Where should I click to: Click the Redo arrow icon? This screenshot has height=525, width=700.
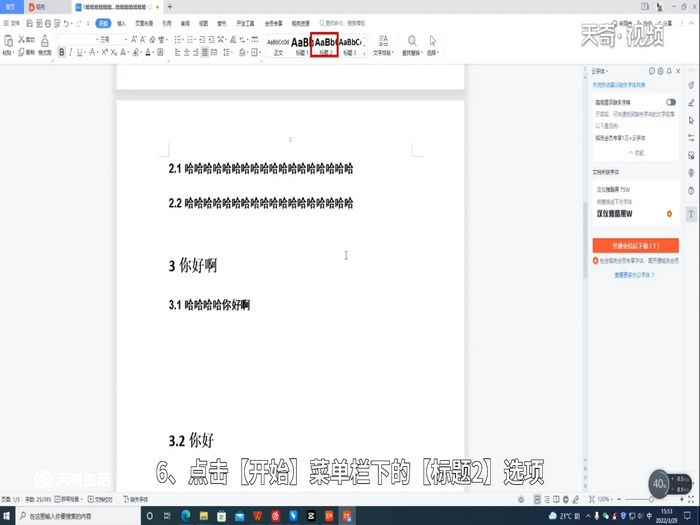click(x=79, y=23)
